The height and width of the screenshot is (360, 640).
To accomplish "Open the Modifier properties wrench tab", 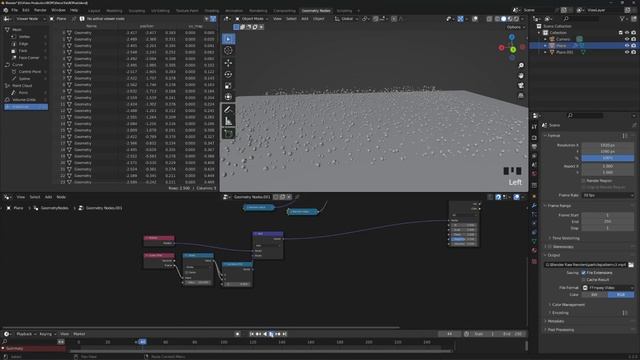I will pos(534,205).
